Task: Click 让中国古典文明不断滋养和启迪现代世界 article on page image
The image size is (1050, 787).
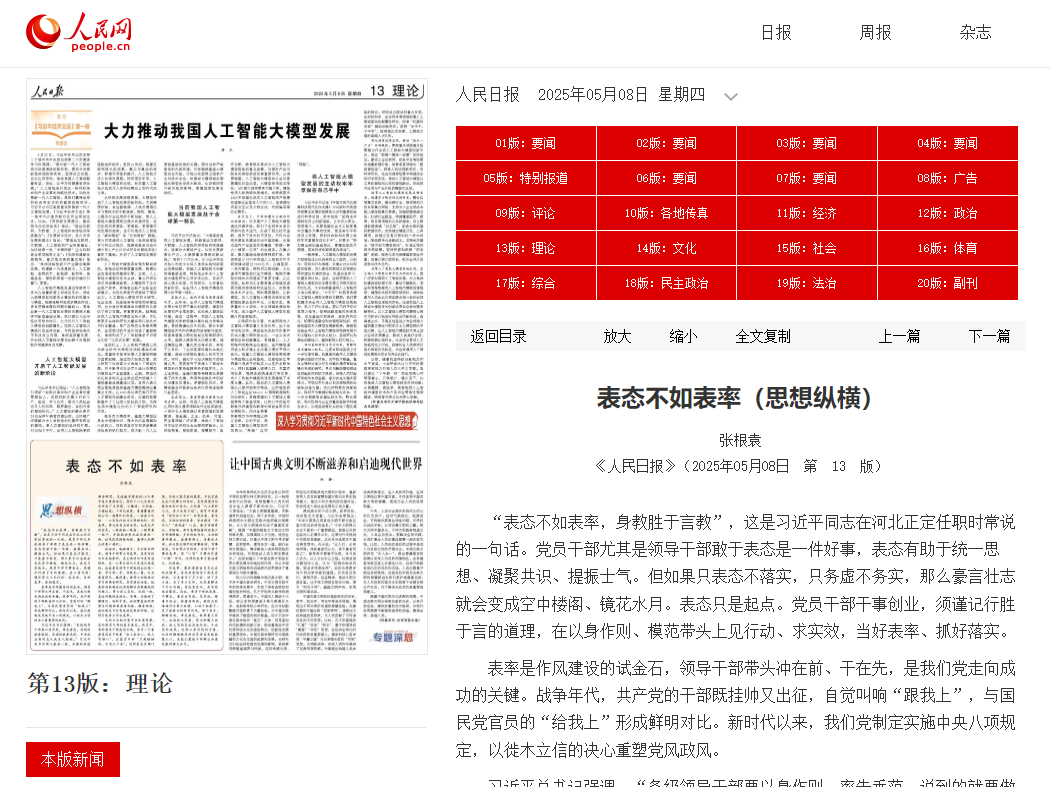Action: (326, 464)
